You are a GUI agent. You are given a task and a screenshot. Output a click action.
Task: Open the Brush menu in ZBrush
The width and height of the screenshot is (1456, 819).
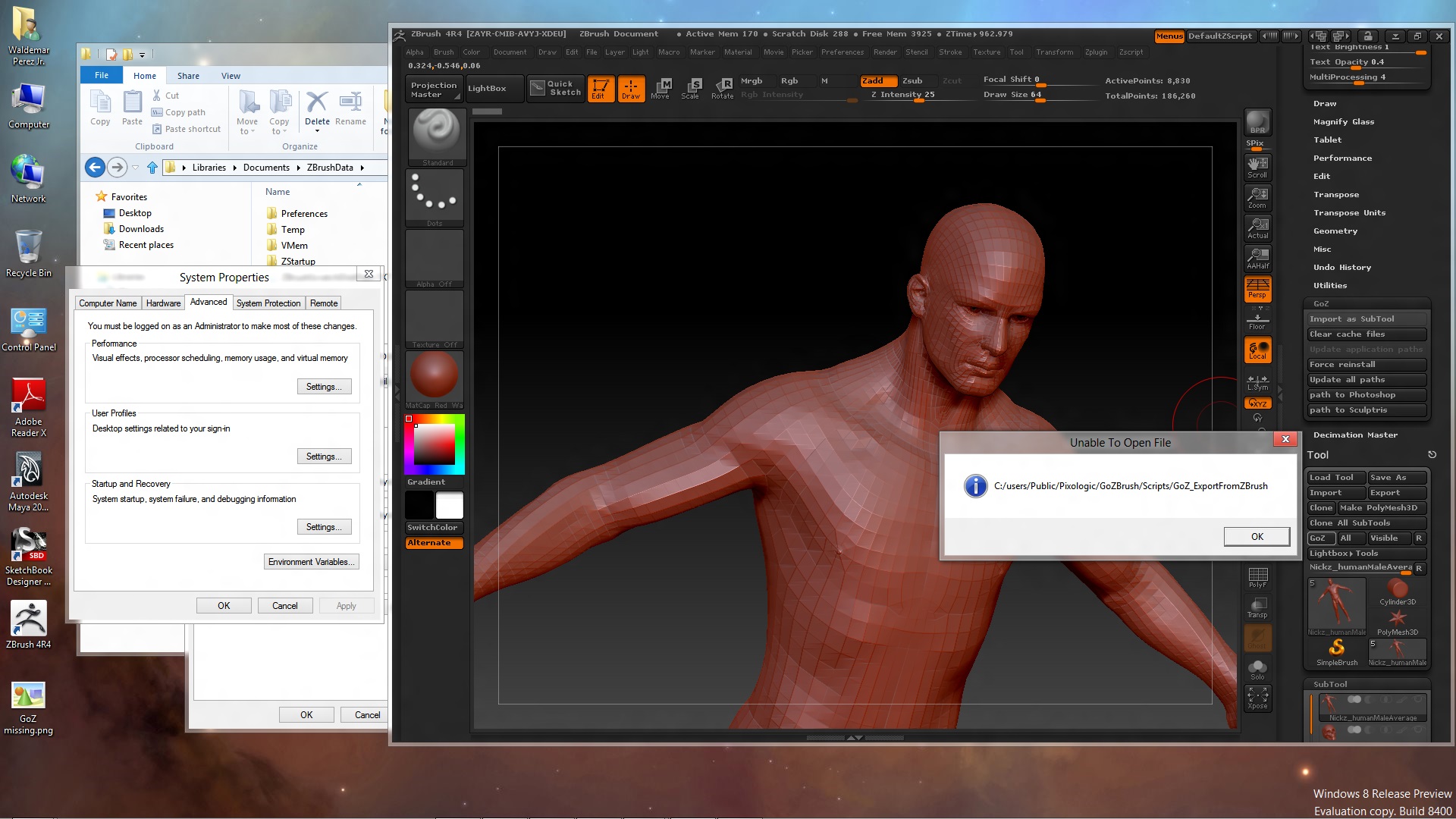point(444,52)
